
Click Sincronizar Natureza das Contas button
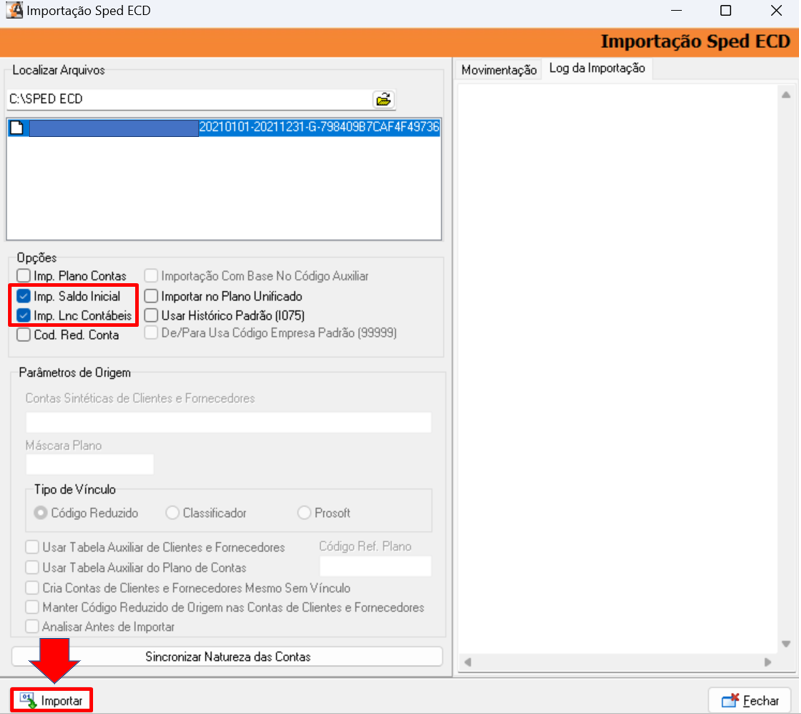(227, 657)
